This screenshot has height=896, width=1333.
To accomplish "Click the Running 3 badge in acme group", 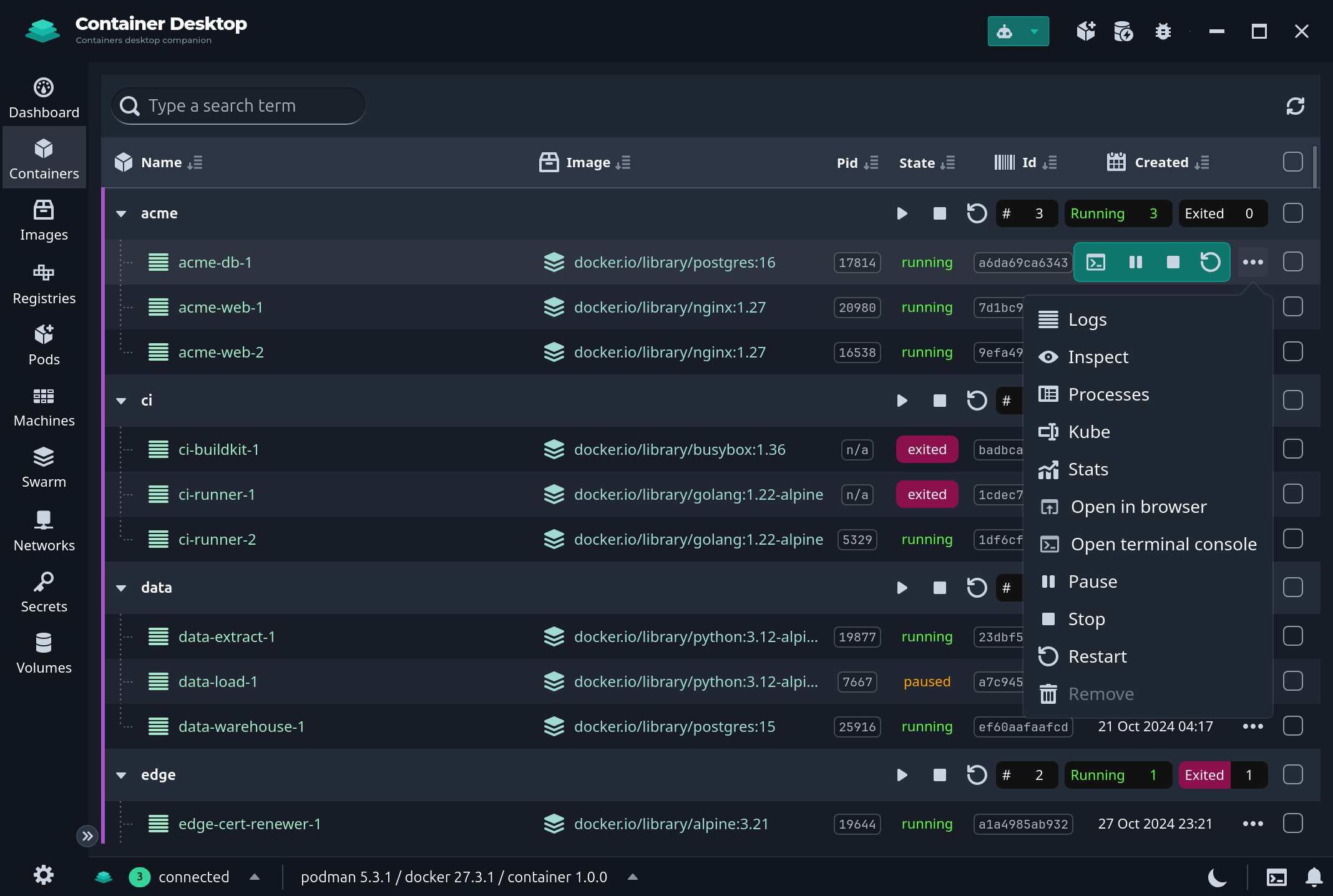I will (1118, 213).
